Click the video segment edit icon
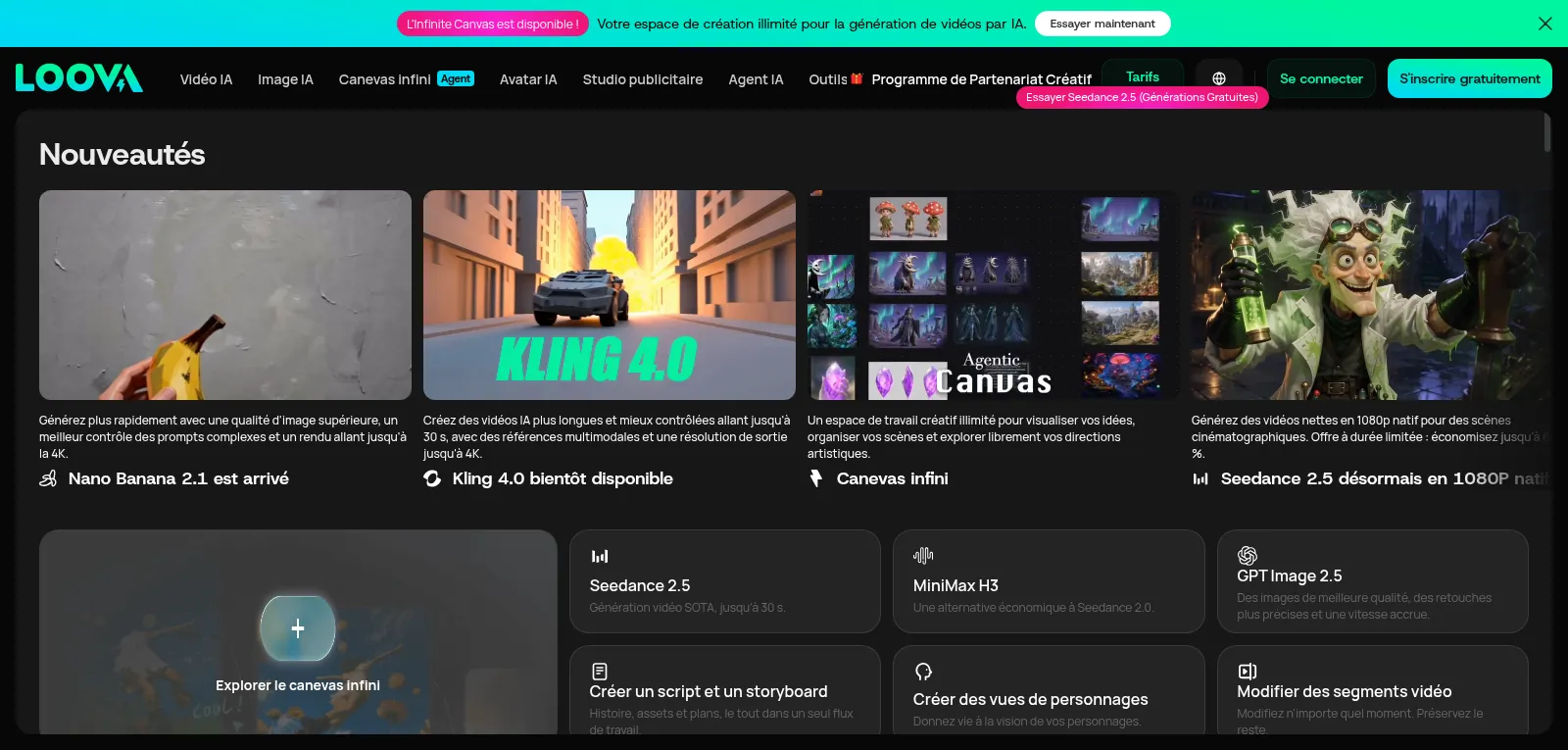 tap(1248, 672)
